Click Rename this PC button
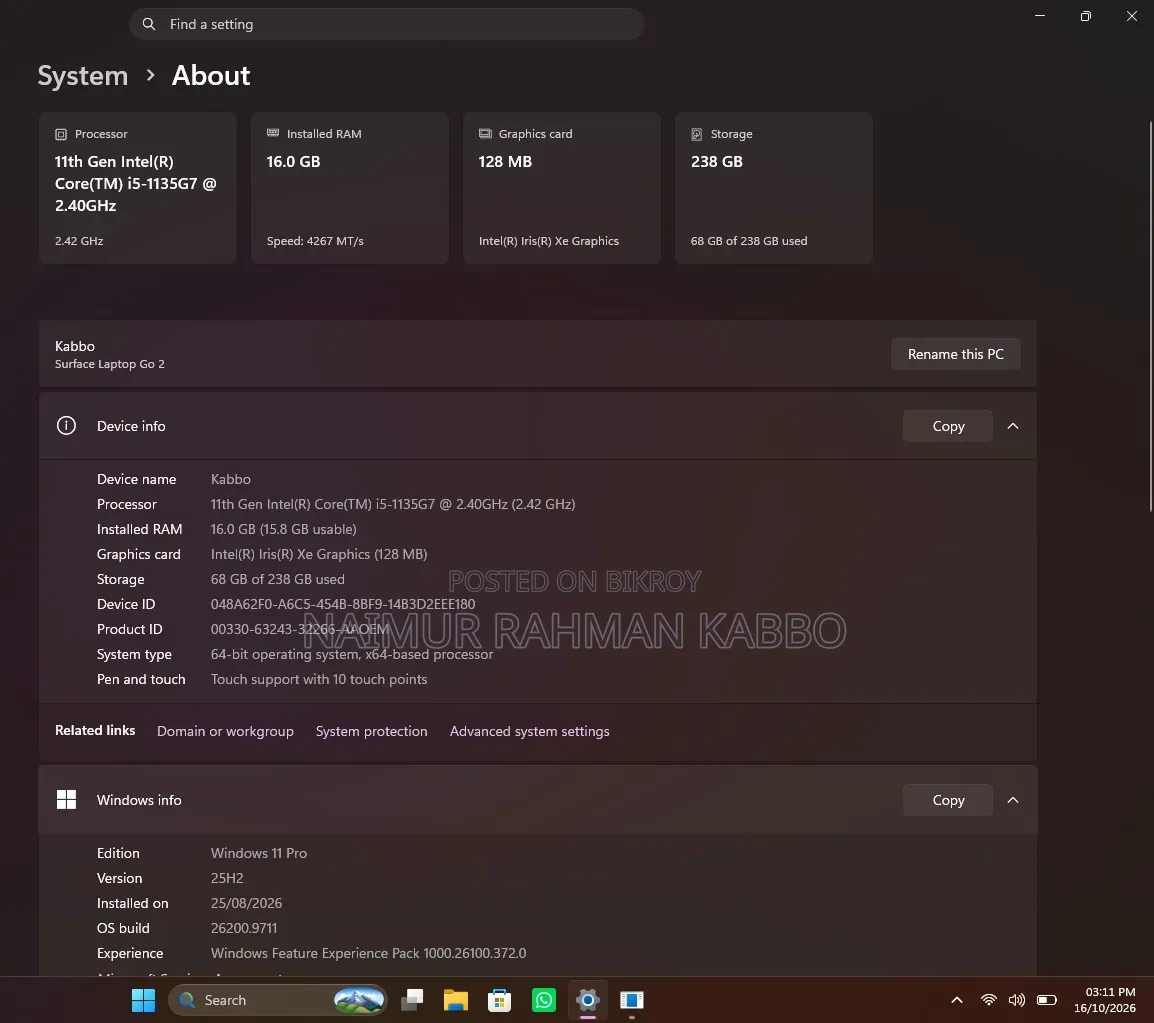1154x1023 pixels. click(x=955, y=354)
